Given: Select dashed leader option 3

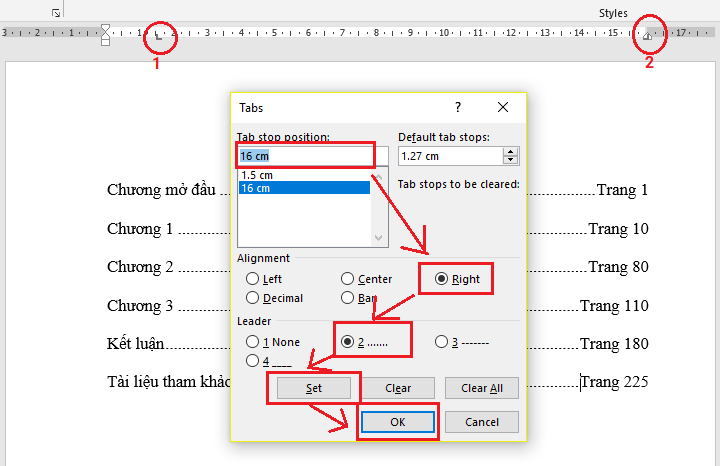Looking at the screenshot, I should (x=442, y=342).
